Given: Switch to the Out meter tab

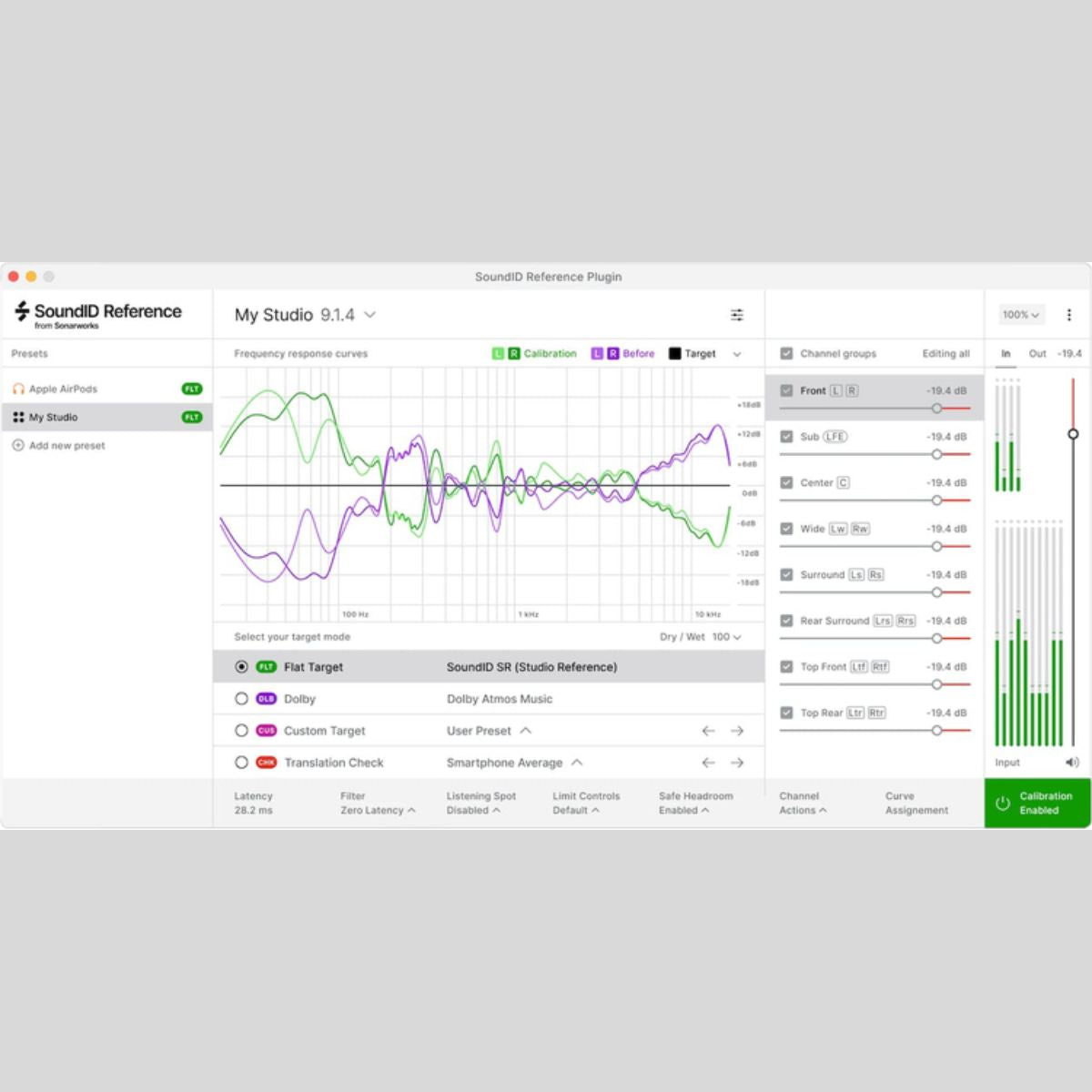Looking at the screenshot, I should pos(1037,353).
